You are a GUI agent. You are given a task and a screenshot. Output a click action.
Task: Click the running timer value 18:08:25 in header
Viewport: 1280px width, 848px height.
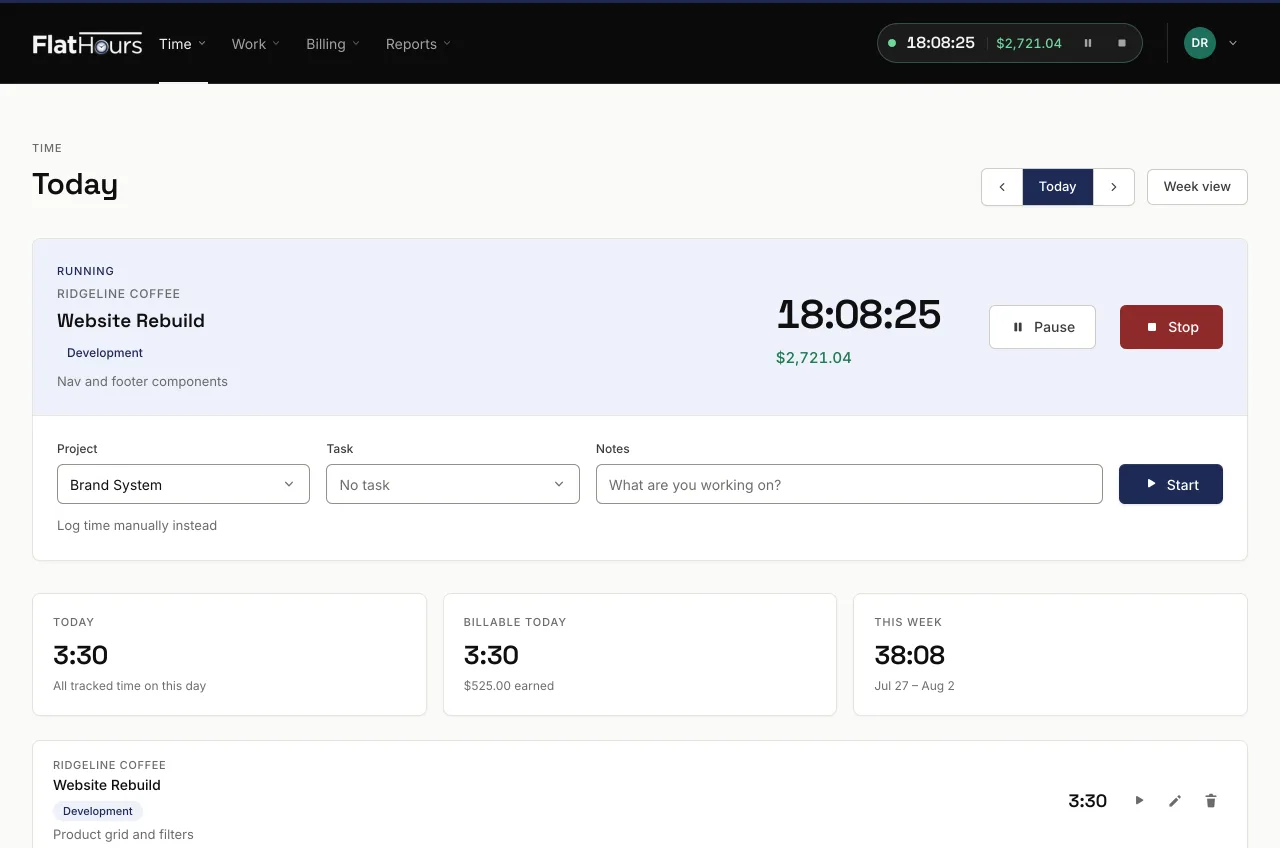pos(940,43)
